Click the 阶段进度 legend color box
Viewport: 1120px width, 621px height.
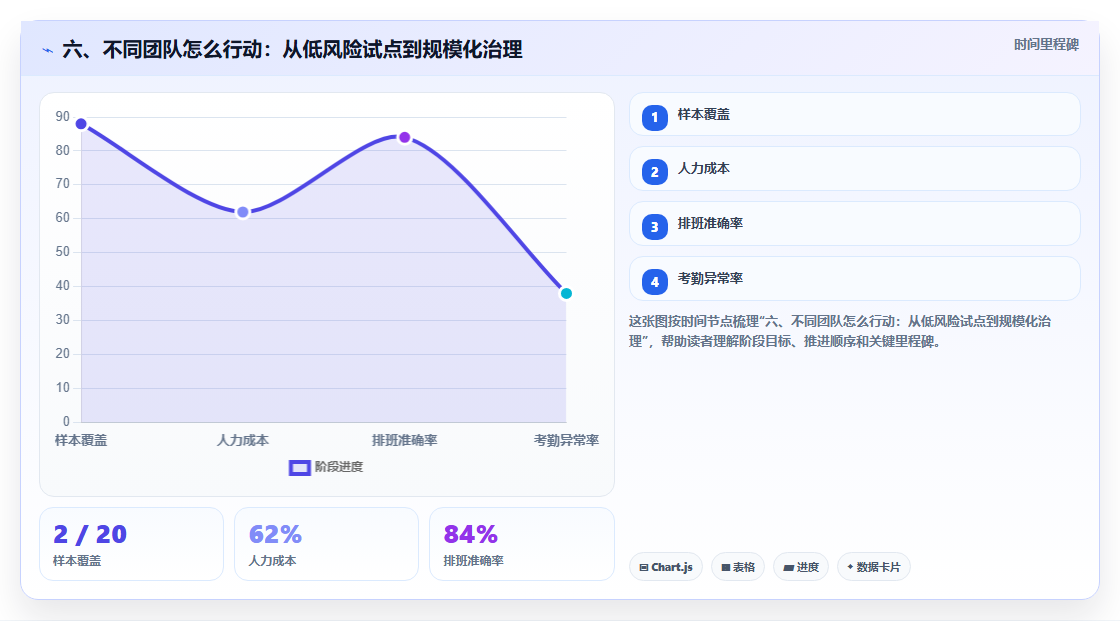point(299,468)
